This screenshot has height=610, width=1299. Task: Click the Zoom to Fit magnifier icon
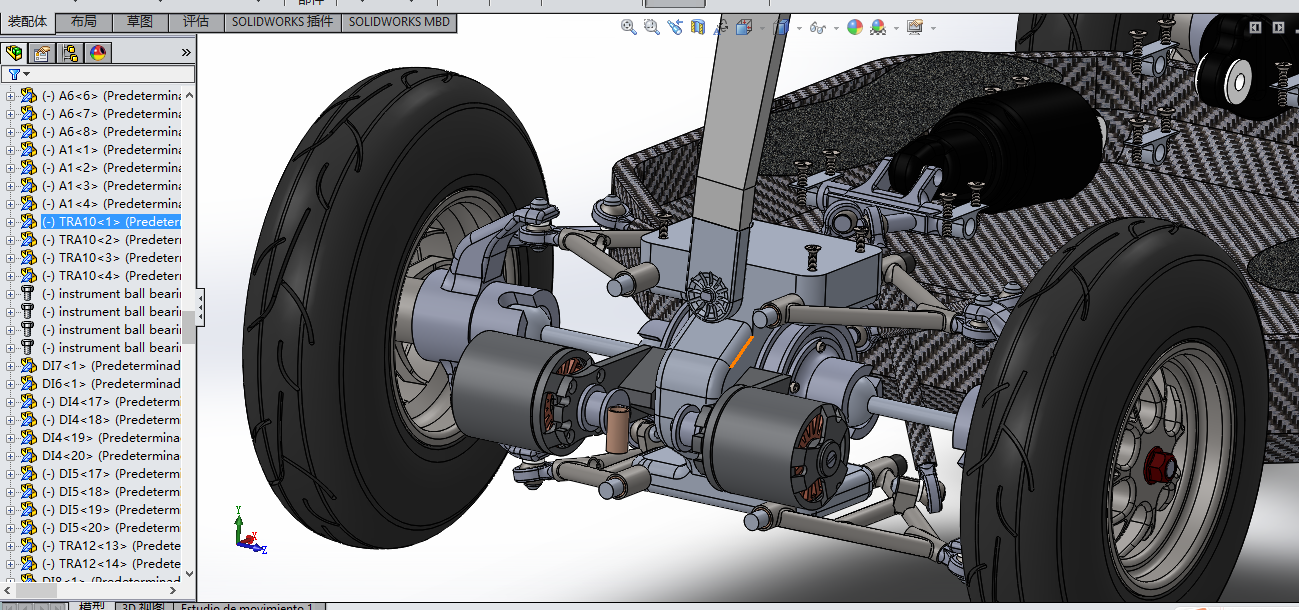[629, 28]
